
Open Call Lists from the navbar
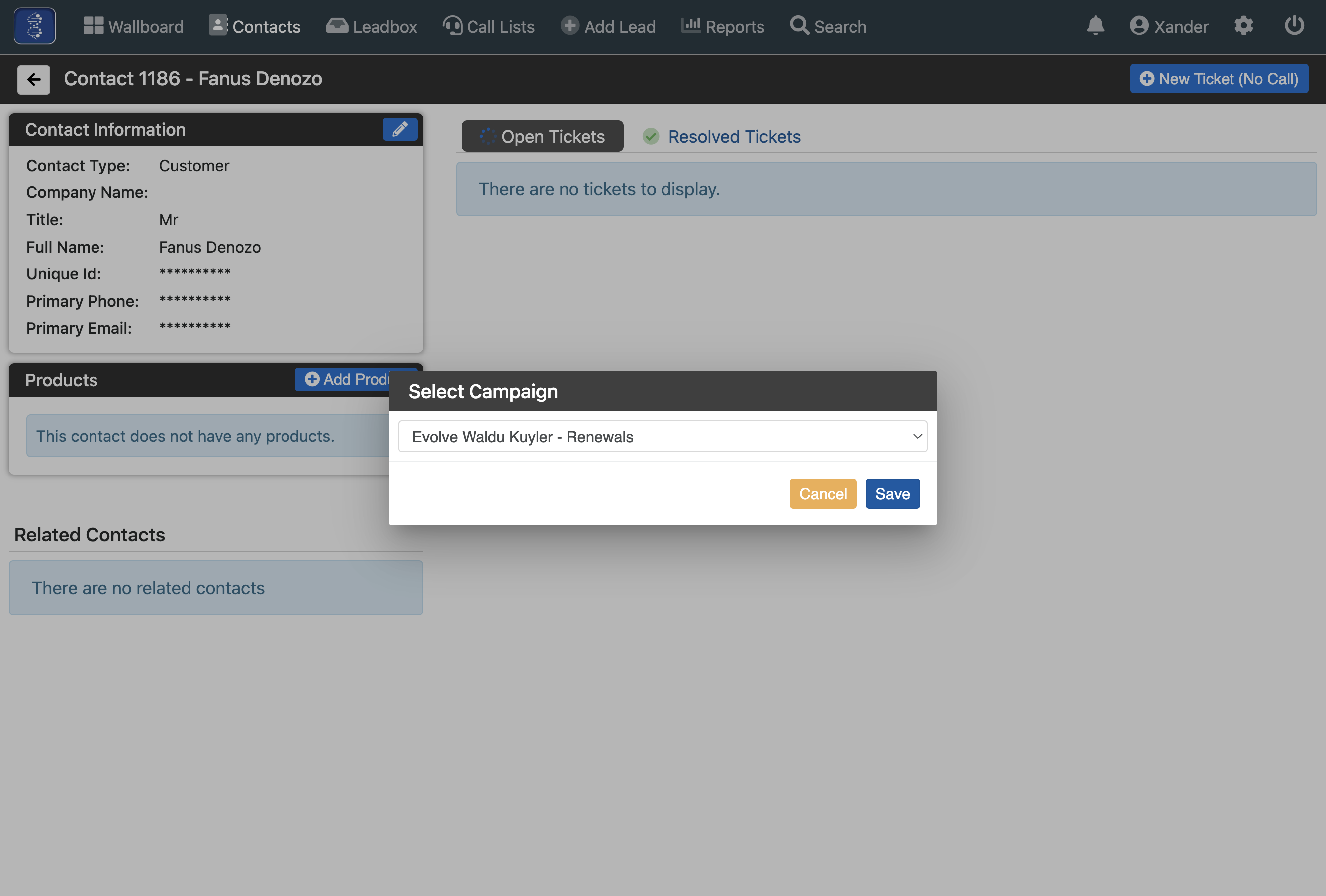point(489,26)
